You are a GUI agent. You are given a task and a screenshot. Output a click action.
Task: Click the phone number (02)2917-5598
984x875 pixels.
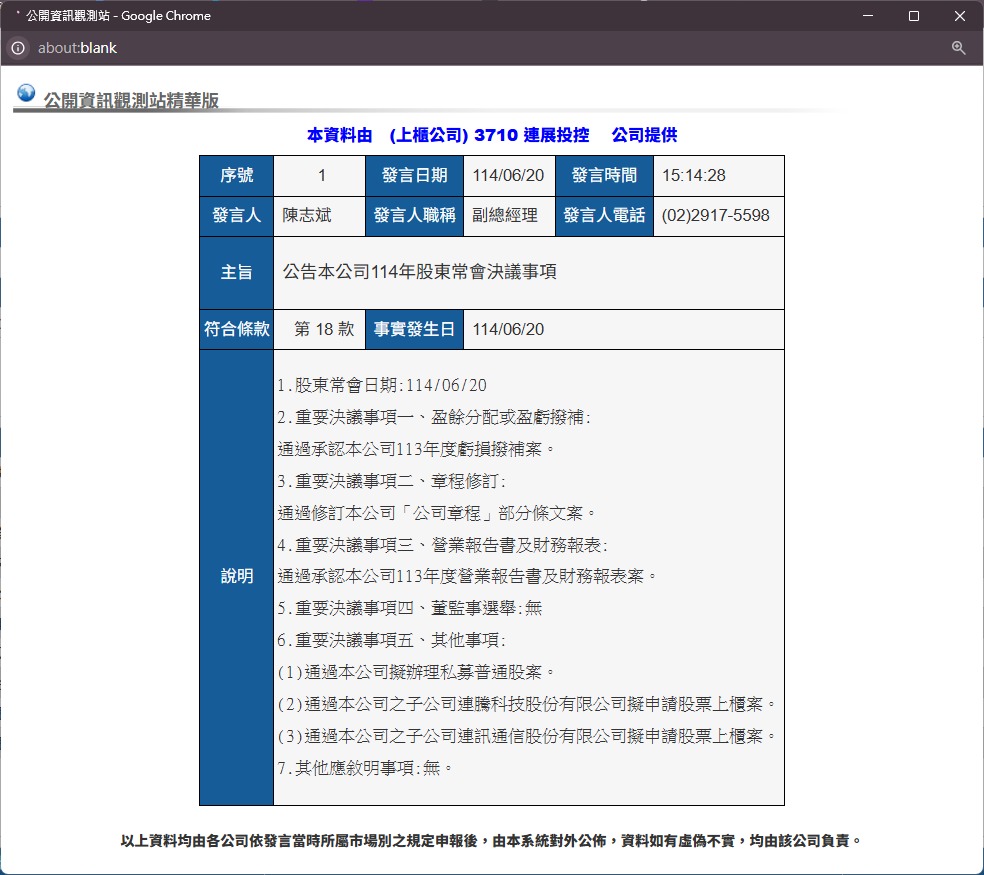[715, 215]
